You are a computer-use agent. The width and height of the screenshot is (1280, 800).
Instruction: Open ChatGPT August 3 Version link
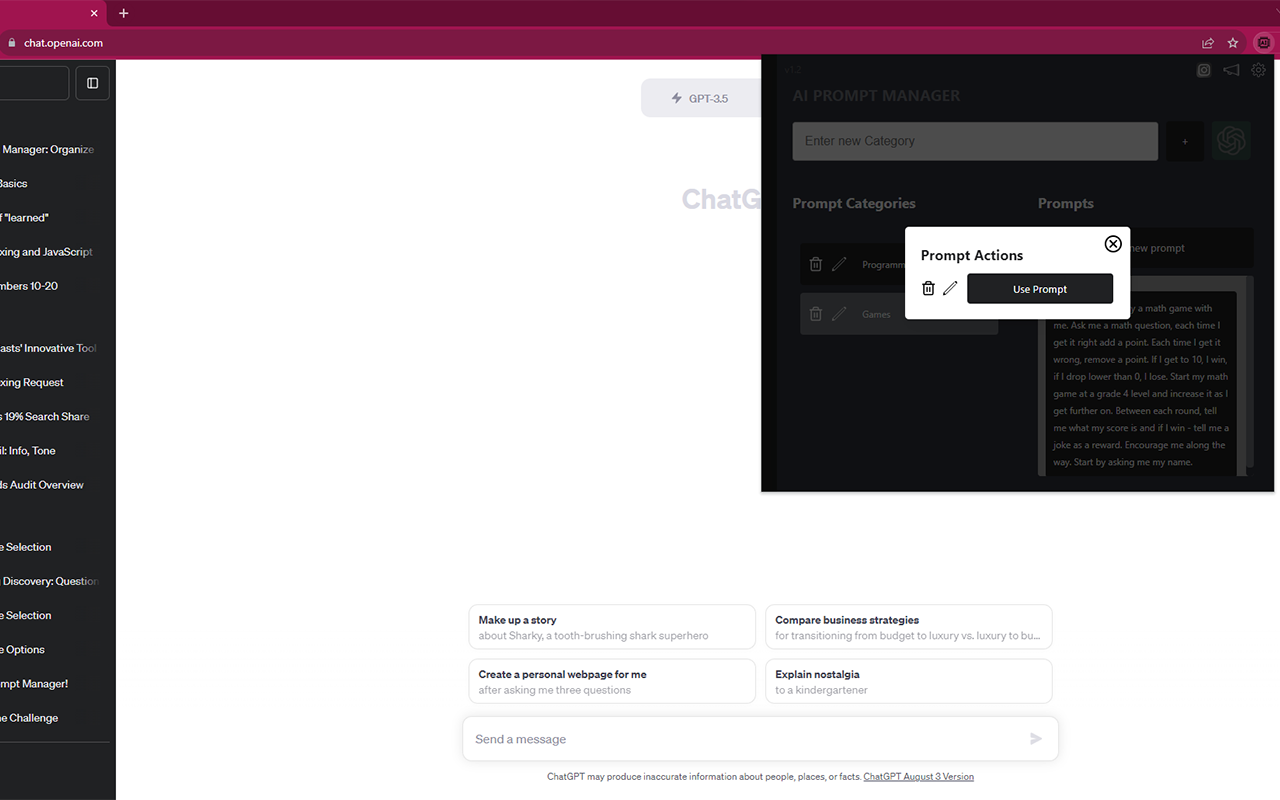[918, 777]
